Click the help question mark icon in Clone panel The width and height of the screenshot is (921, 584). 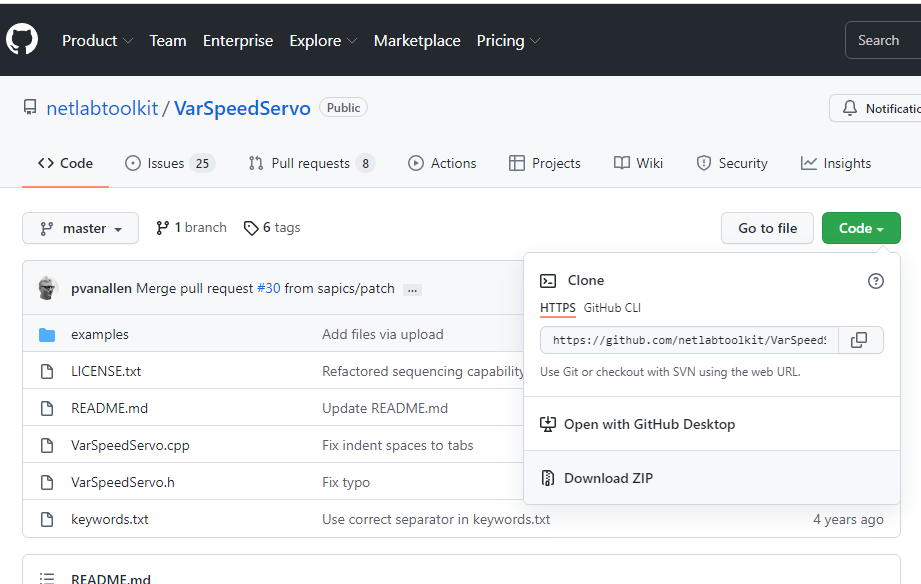coord(875,281)
